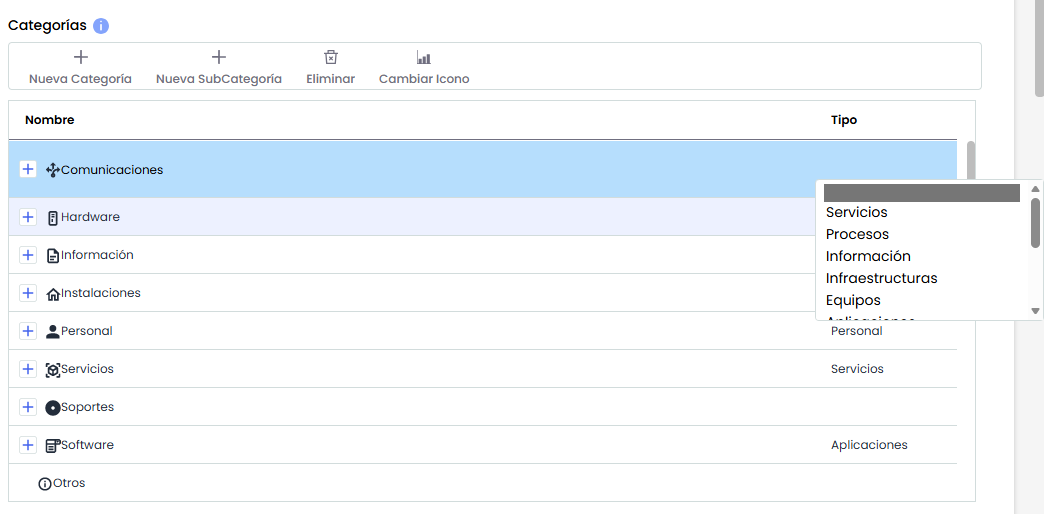Click the Nombre column header
The height and width of the screenshot is (514, 1044).
point(50,120)
